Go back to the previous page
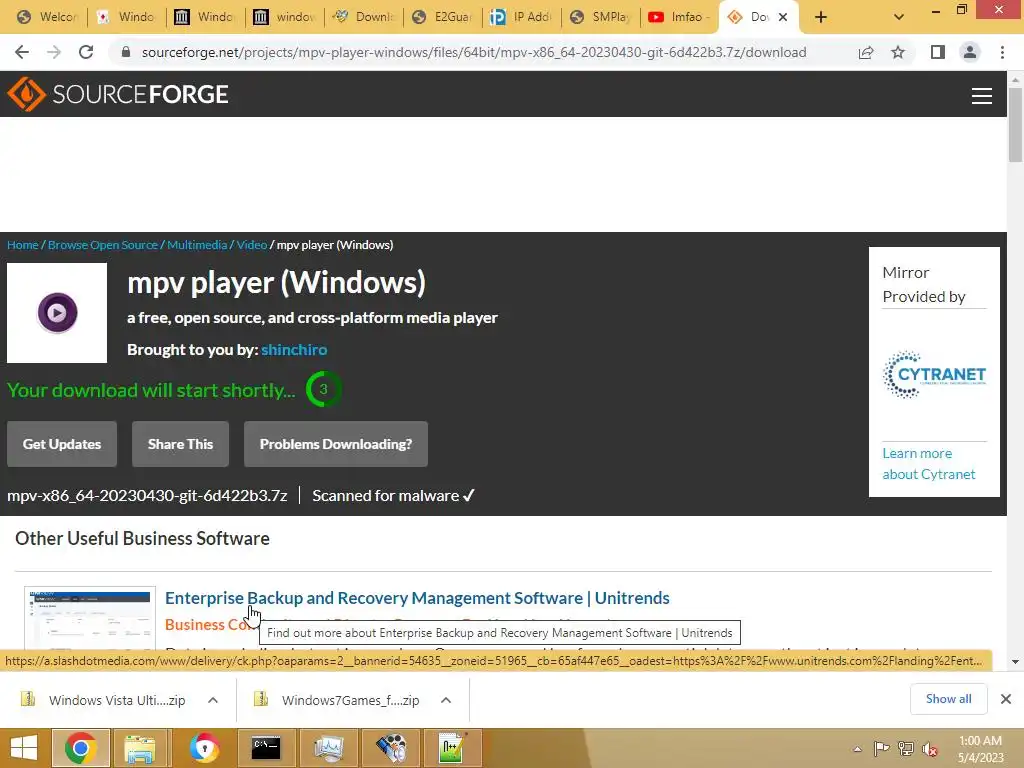Viewport: 1024px width, 768px height. [x=22, y=52]
